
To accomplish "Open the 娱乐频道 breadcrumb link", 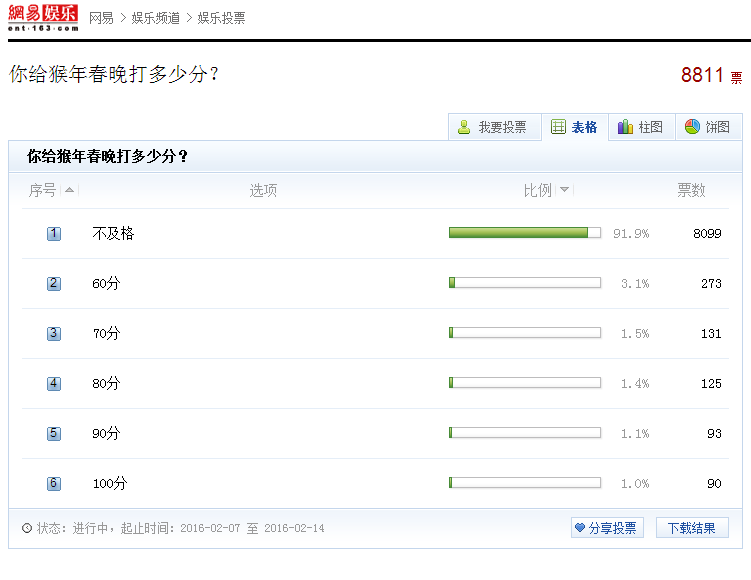I will tap(156, 18).
